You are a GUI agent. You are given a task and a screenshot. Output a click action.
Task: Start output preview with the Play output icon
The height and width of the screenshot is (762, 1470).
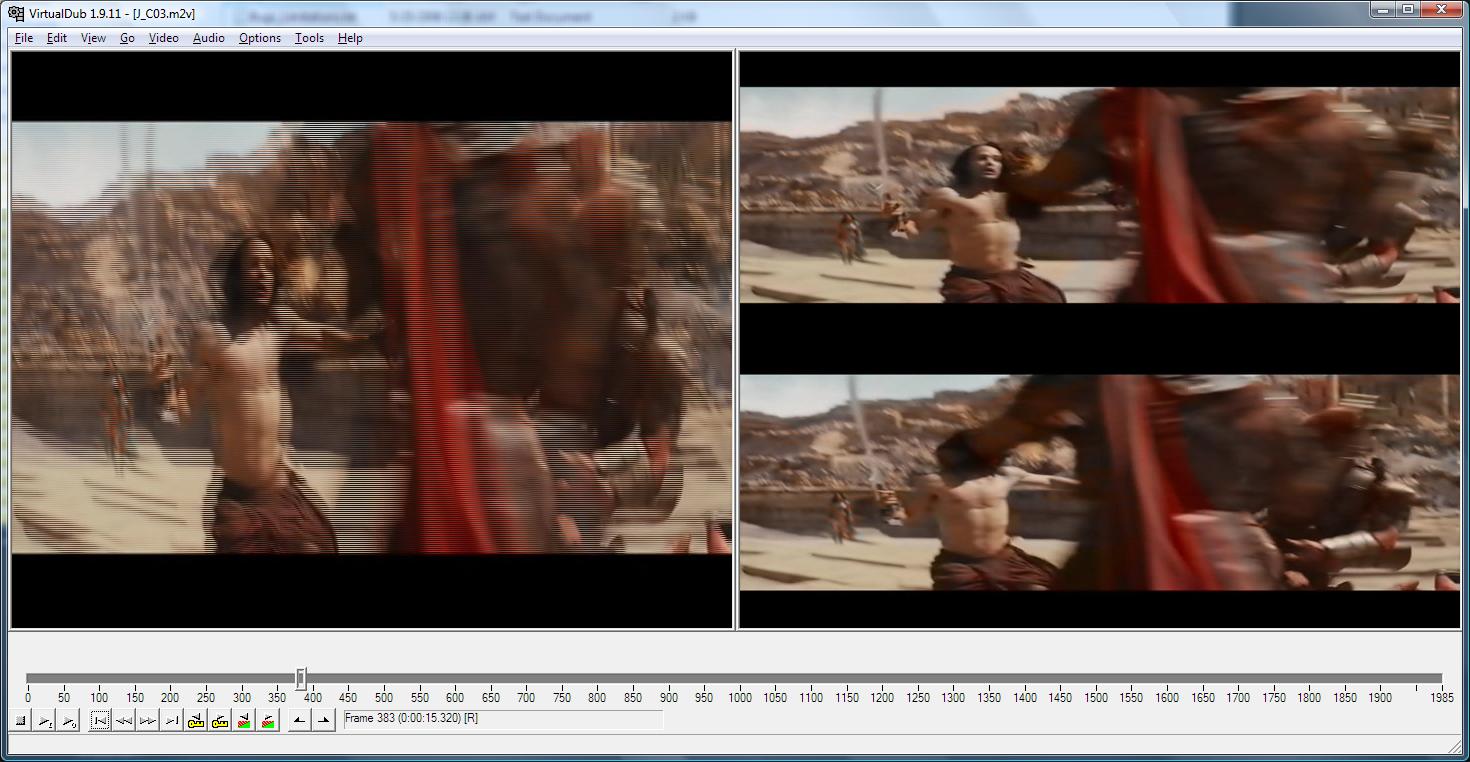coord(68,720)
